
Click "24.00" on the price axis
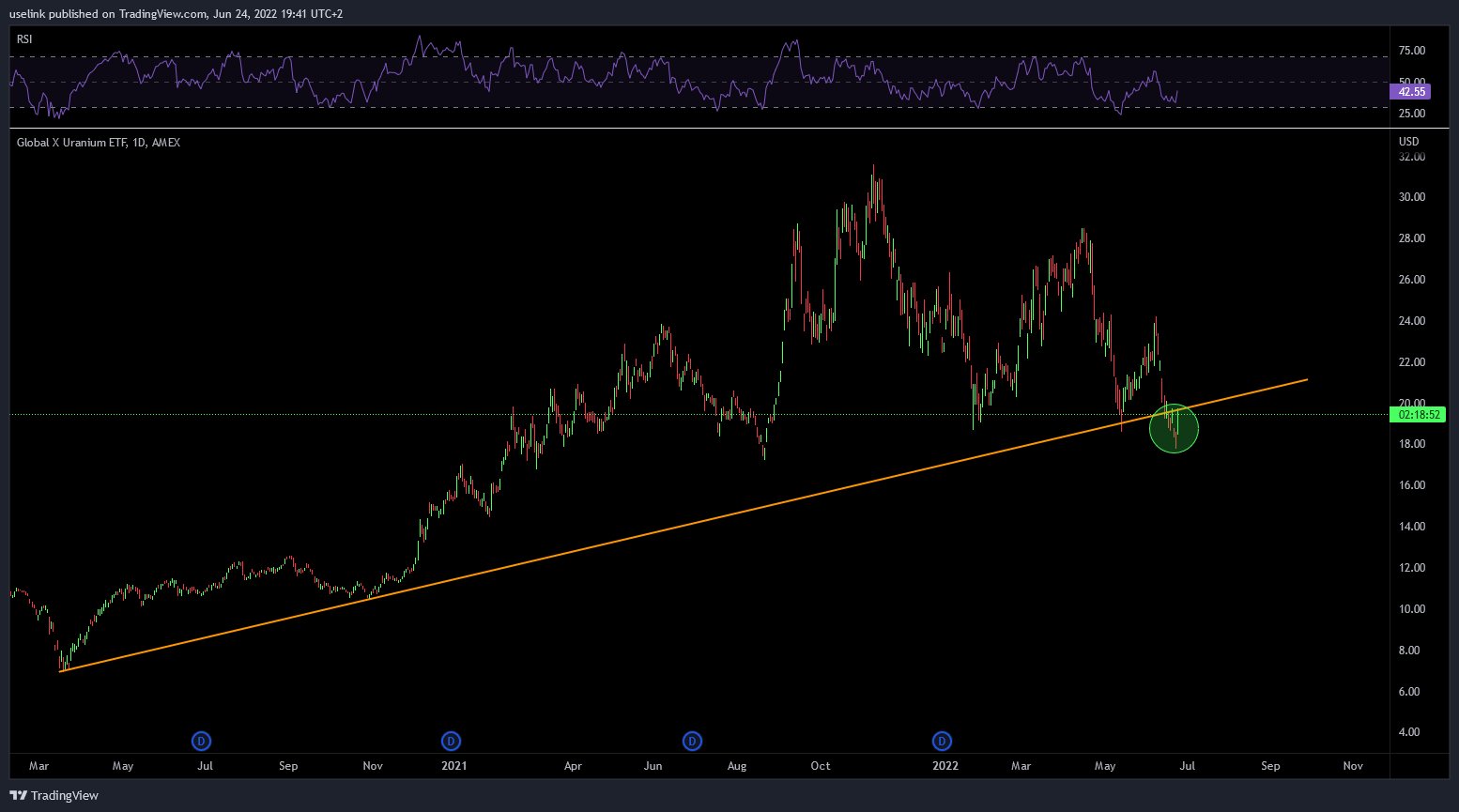[1411, 321]
